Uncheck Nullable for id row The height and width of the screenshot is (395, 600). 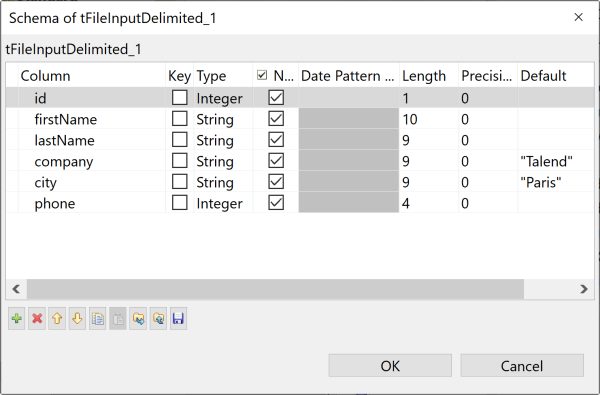point(276,98)
